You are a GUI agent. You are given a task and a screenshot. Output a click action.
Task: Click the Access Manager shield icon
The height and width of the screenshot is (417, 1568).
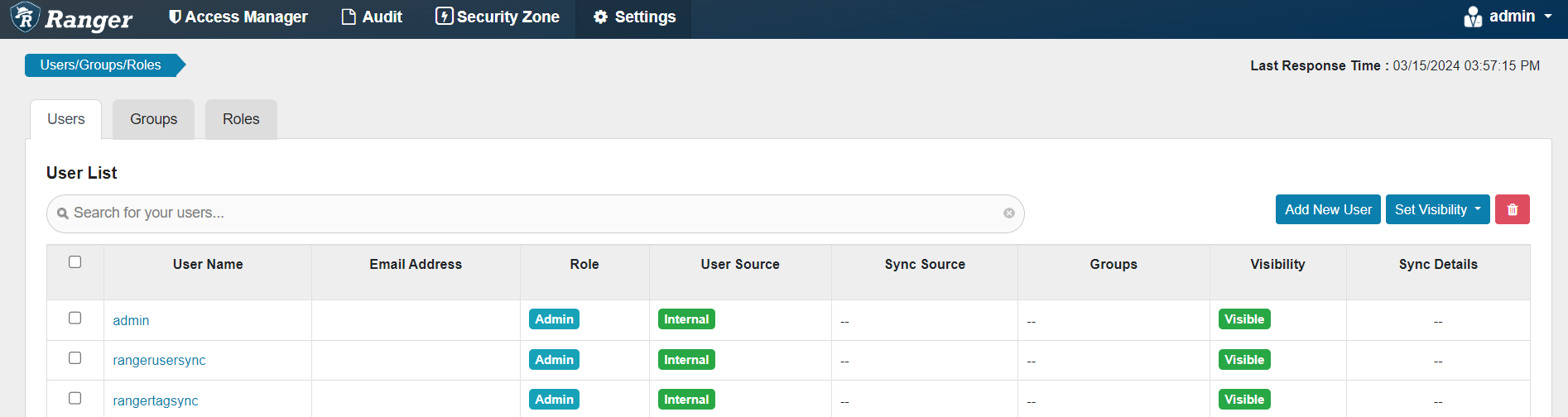click(x=175, y=17)
